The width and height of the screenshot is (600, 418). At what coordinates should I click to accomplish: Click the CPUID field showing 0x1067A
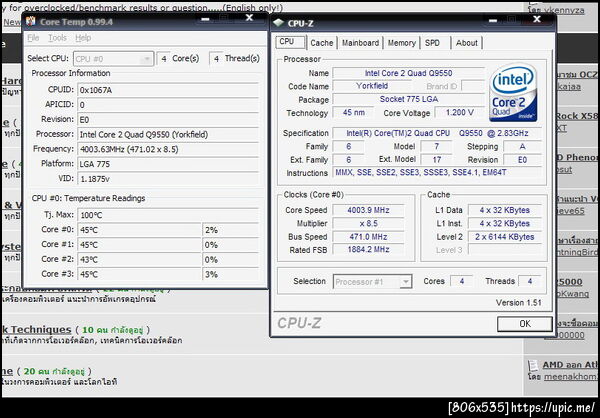pos(168,90)
